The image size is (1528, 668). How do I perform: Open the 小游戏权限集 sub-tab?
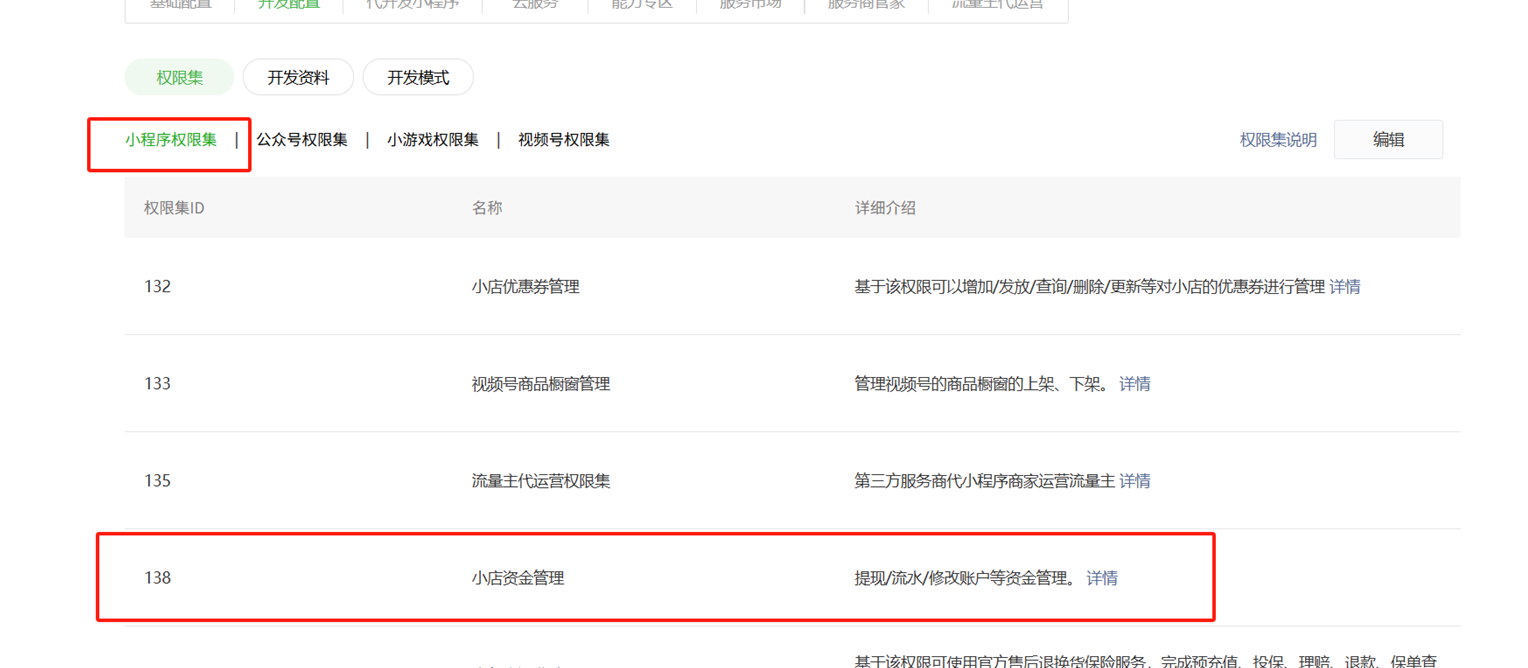(433, 140)
